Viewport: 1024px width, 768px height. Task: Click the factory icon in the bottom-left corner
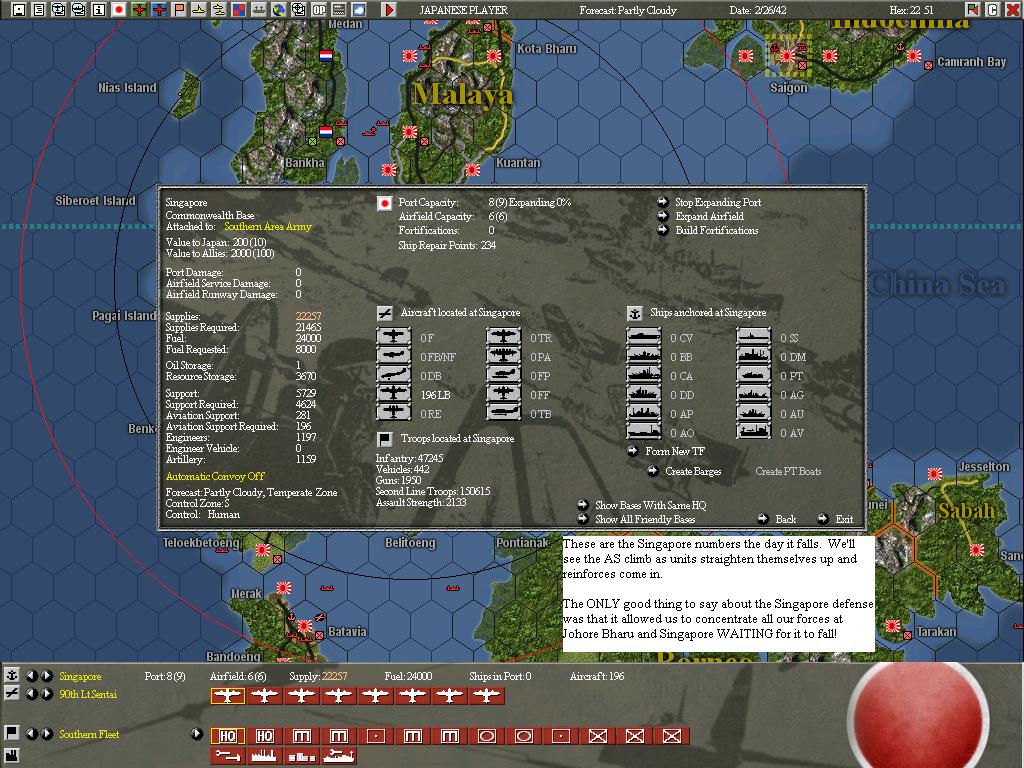click(x=12, y=757)
